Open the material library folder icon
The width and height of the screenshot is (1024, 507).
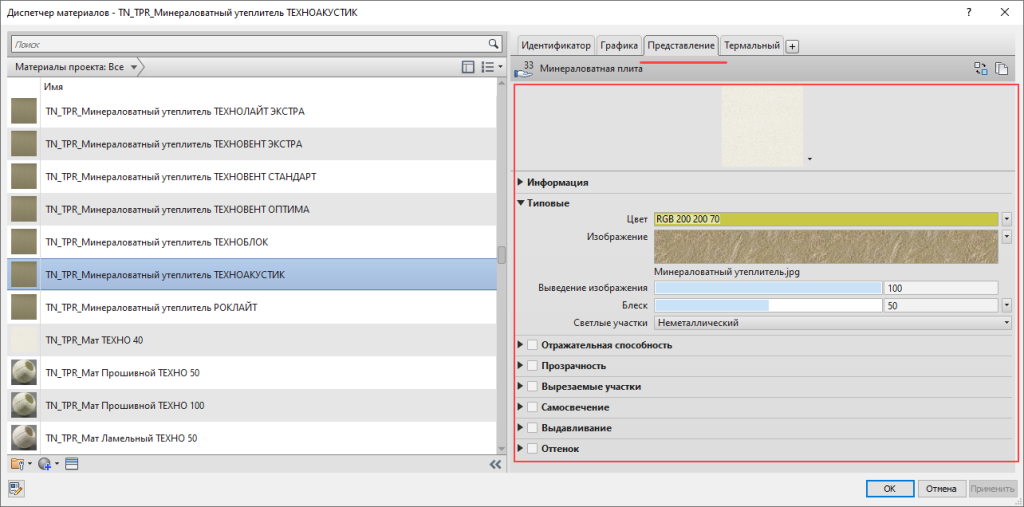(20, 464)
